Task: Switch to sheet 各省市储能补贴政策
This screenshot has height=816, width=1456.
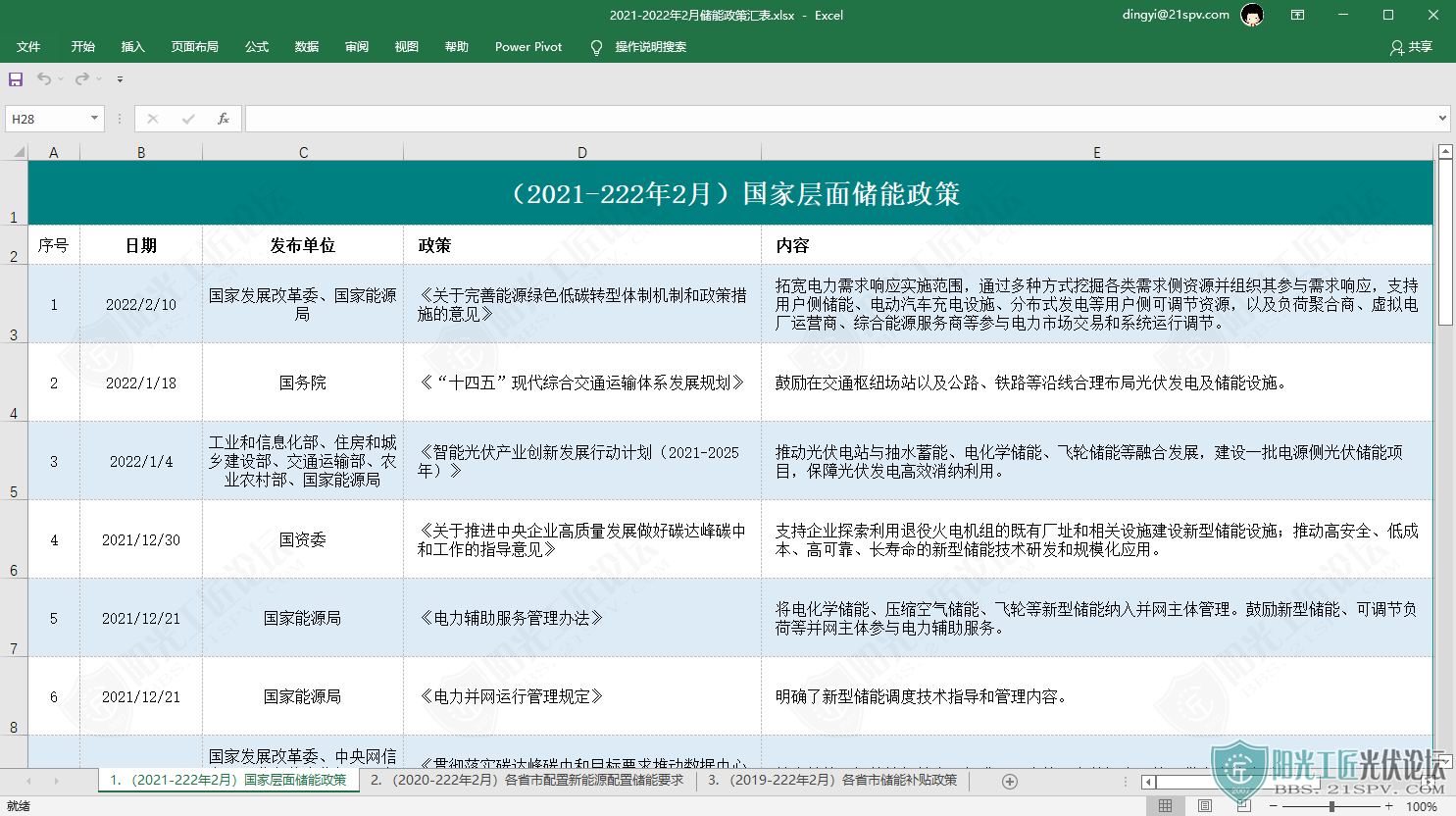Action: point(832,780)
